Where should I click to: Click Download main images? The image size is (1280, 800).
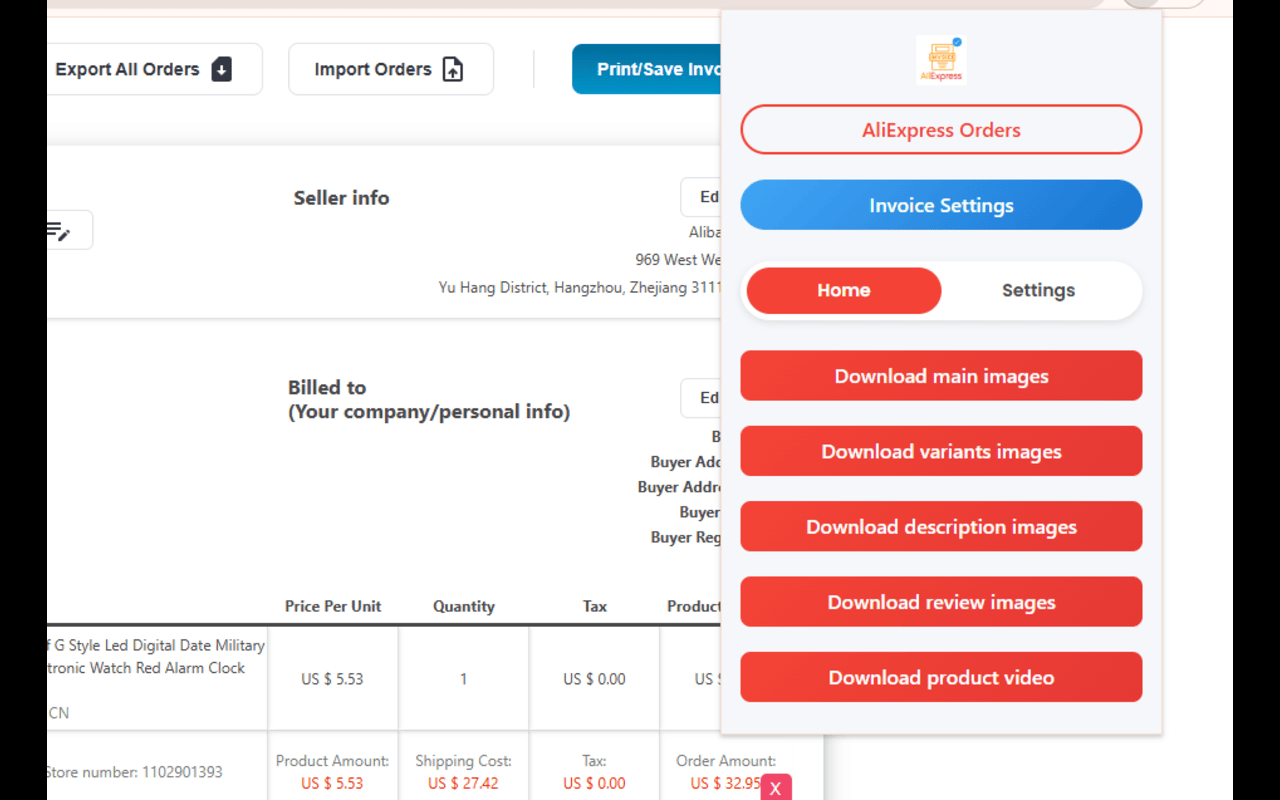(941, 376)
